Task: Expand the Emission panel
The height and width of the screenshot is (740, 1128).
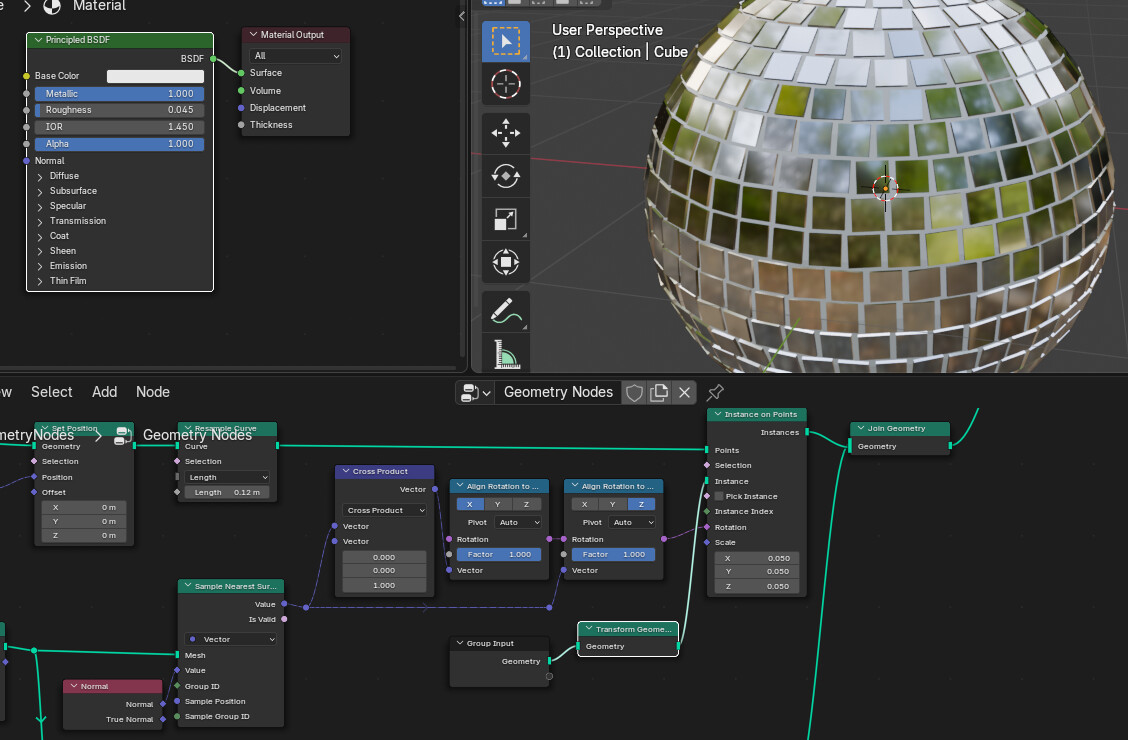Action: point(40,266)
